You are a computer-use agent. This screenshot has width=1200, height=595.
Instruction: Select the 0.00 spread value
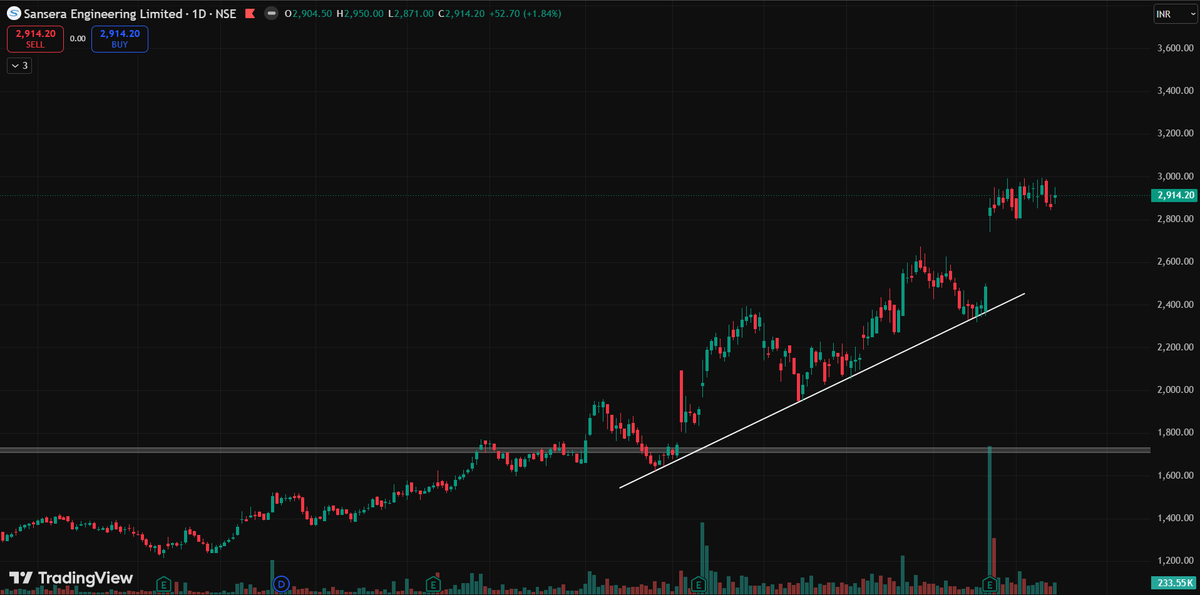tap(78, 38)
